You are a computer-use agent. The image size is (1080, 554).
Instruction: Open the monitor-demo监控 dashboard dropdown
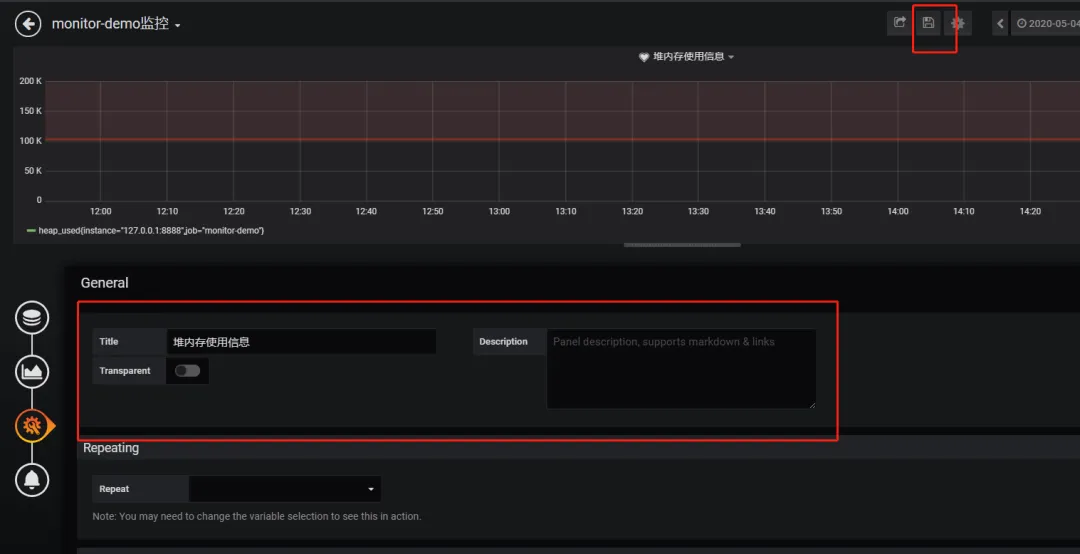point(116,24)
